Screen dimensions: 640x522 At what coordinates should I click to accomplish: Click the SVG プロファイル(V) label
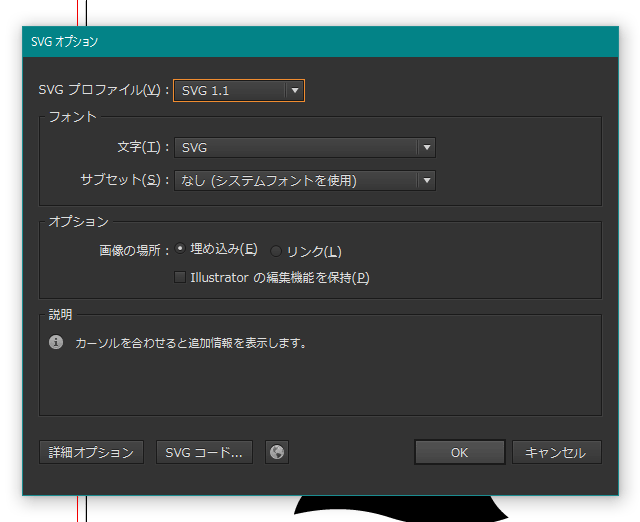(104, 90)
